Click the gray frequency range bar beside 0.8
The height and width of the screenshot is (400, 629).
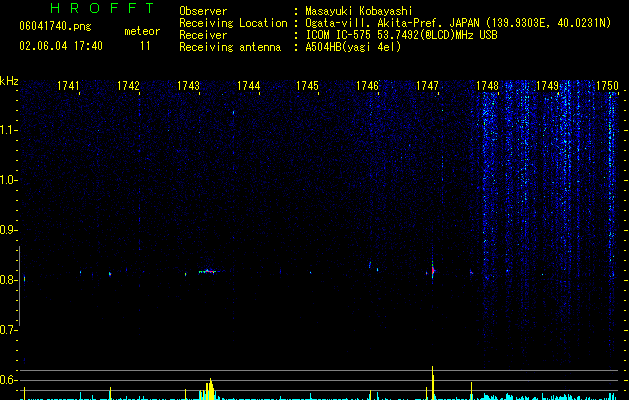tap(19, 286)
